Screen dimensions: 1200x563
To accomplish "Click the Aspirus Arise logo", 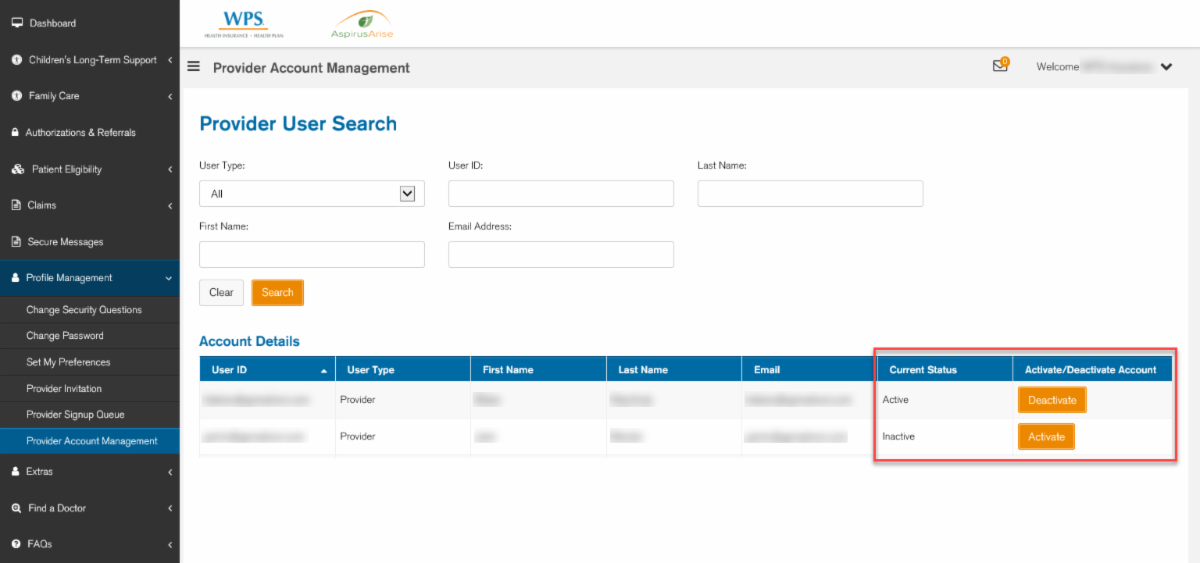I will pos(362,23).
